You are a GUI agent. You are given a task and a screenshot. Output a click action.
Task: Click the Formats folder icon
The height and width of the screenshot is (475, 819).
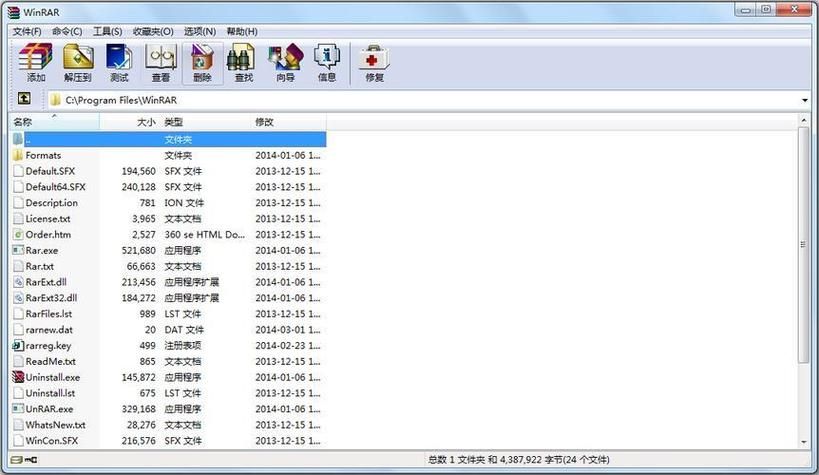[18, 155]
